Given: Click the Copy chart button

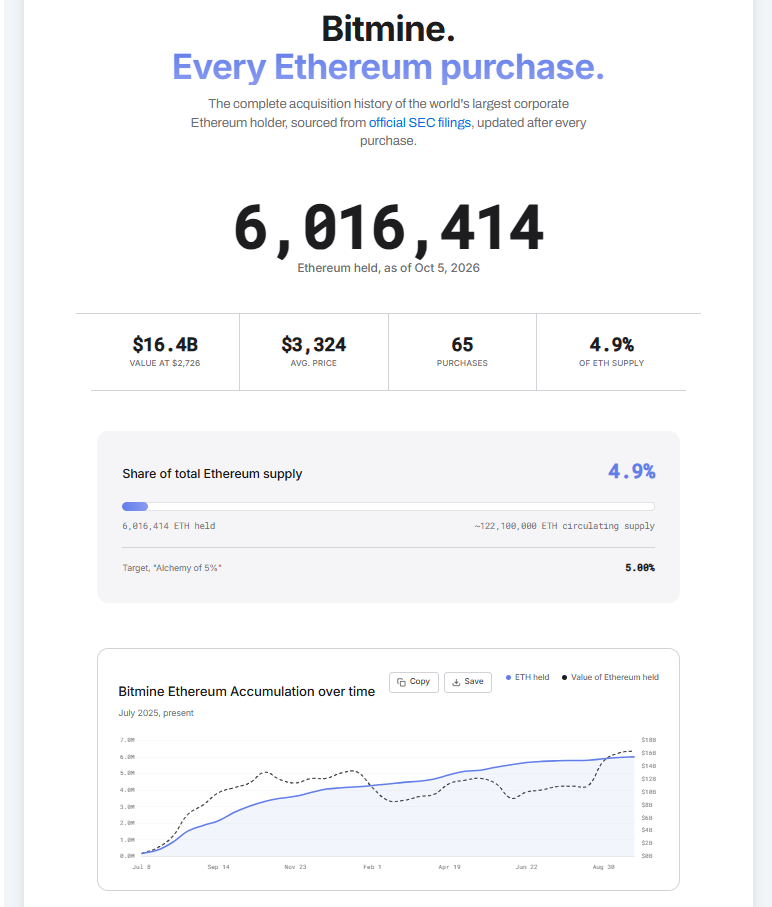Looking at the screenshot, I should coord(414,681).
